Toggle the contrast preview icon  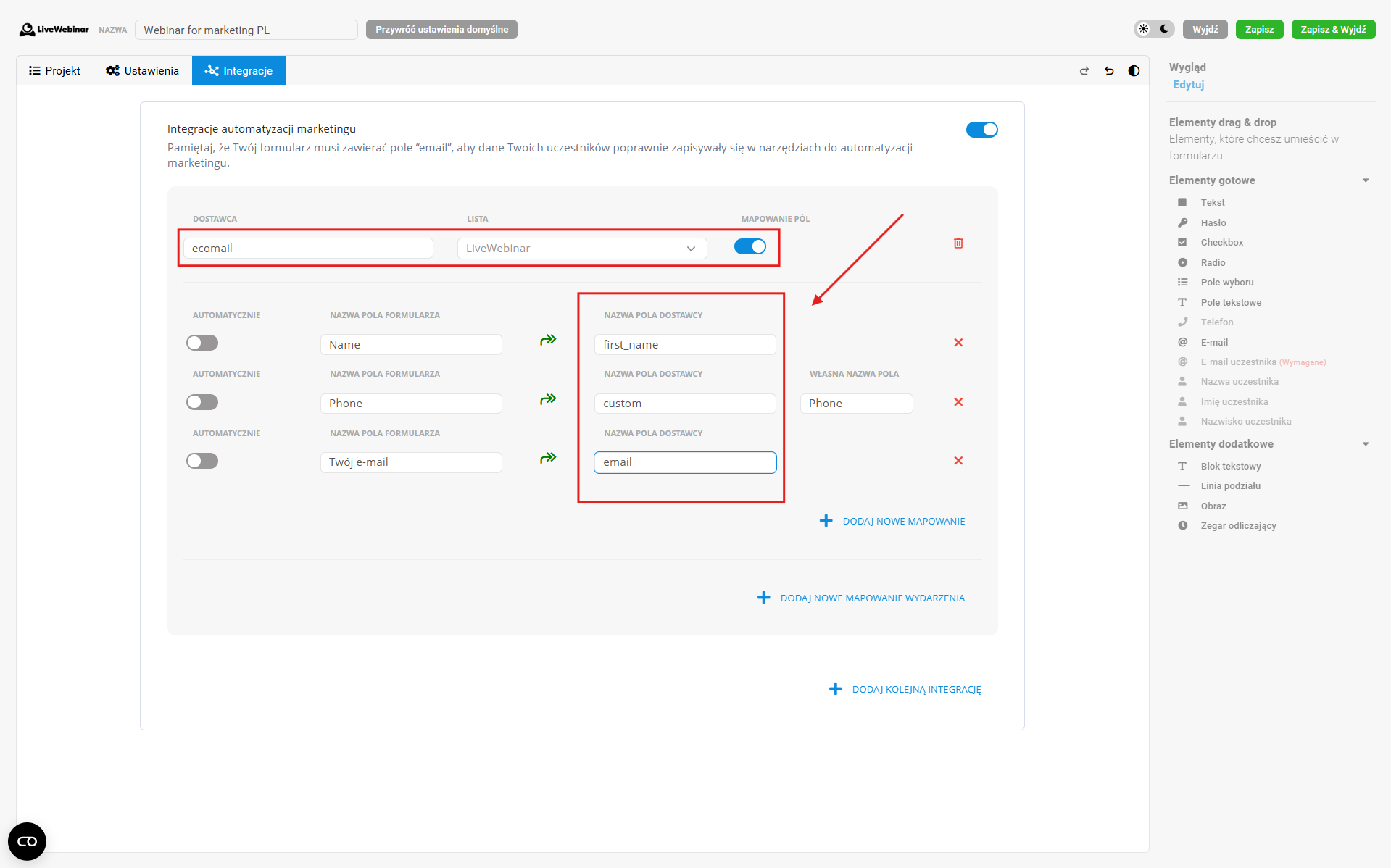[1134, 71]
